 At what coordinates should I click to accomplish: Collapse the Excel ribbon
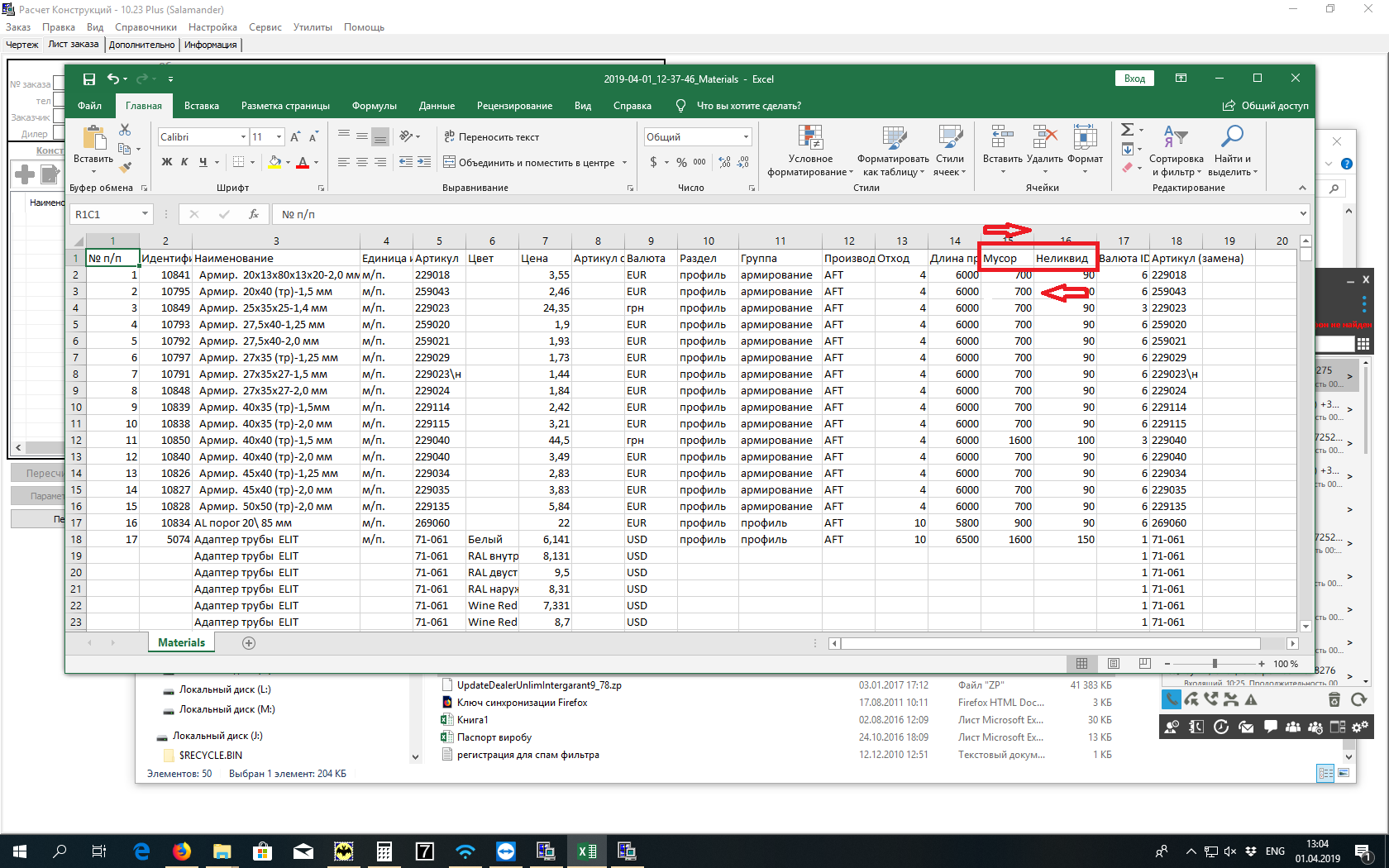pyautogui.click(x=1303, y=188)
